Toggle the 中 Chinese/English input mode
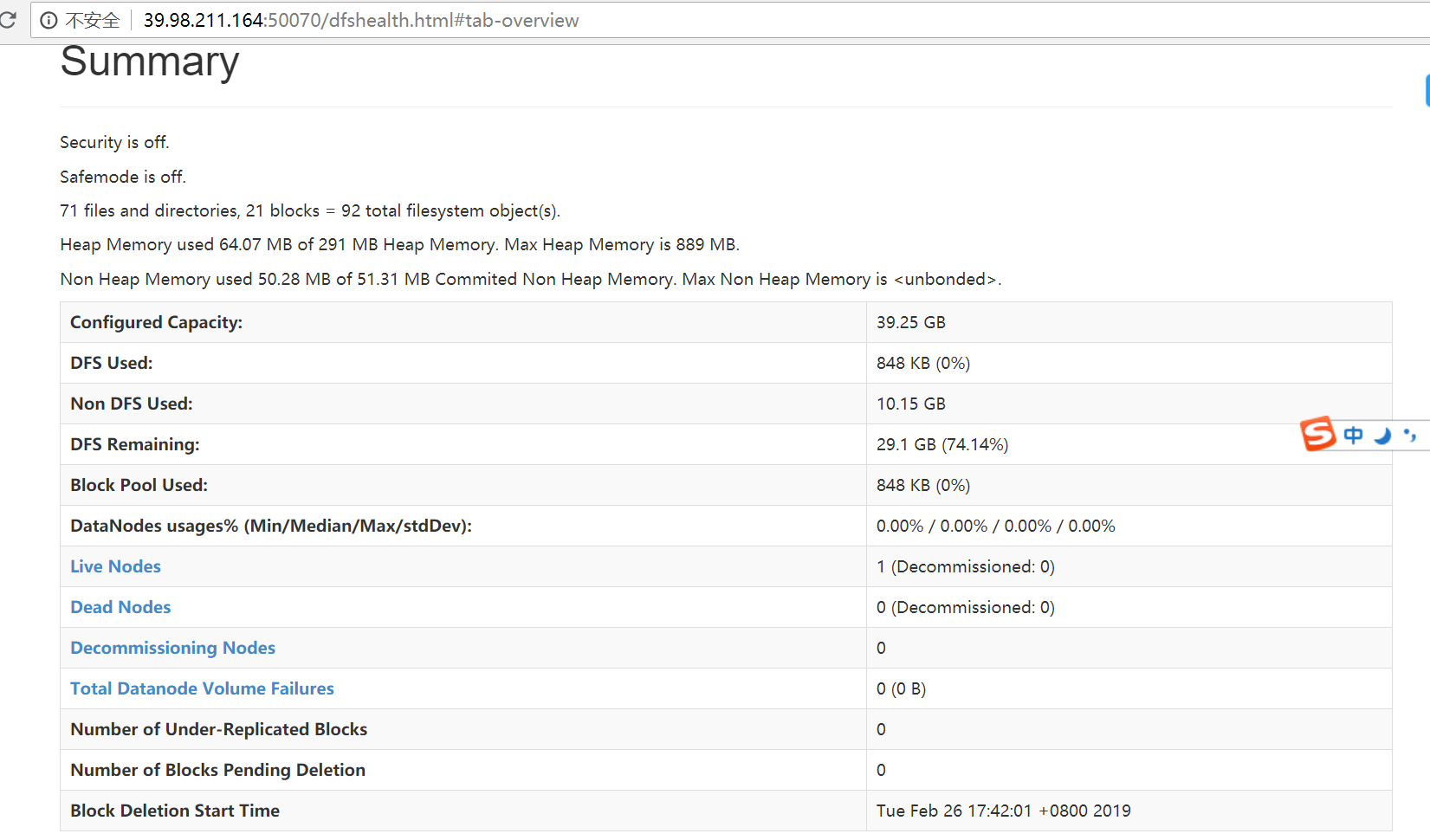Image resolution: width=1430 pixels, height=840 pixels. click(x=1353, y=435)
